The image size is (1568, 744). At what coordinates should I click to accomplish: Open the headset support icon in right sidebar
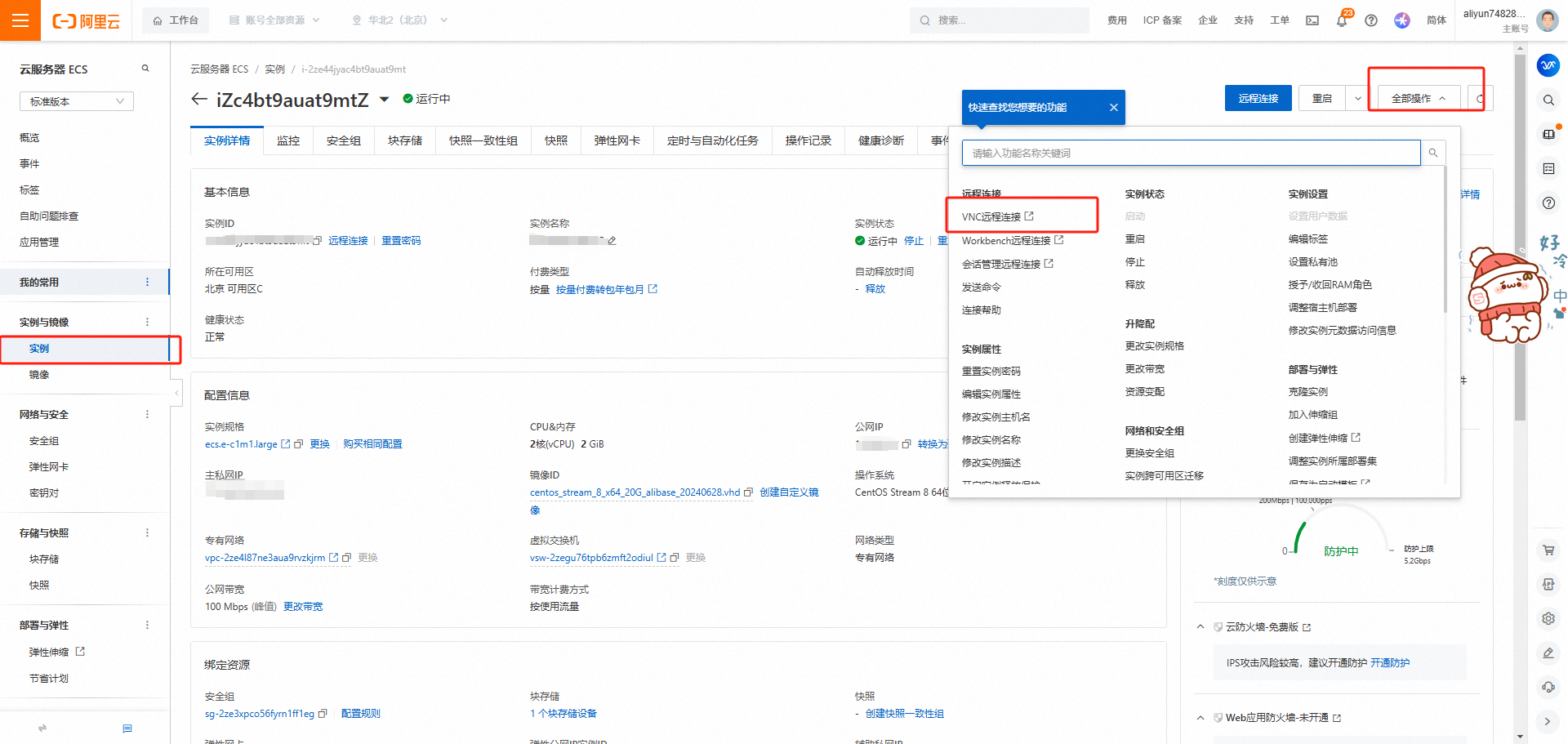coord(1548,687)
